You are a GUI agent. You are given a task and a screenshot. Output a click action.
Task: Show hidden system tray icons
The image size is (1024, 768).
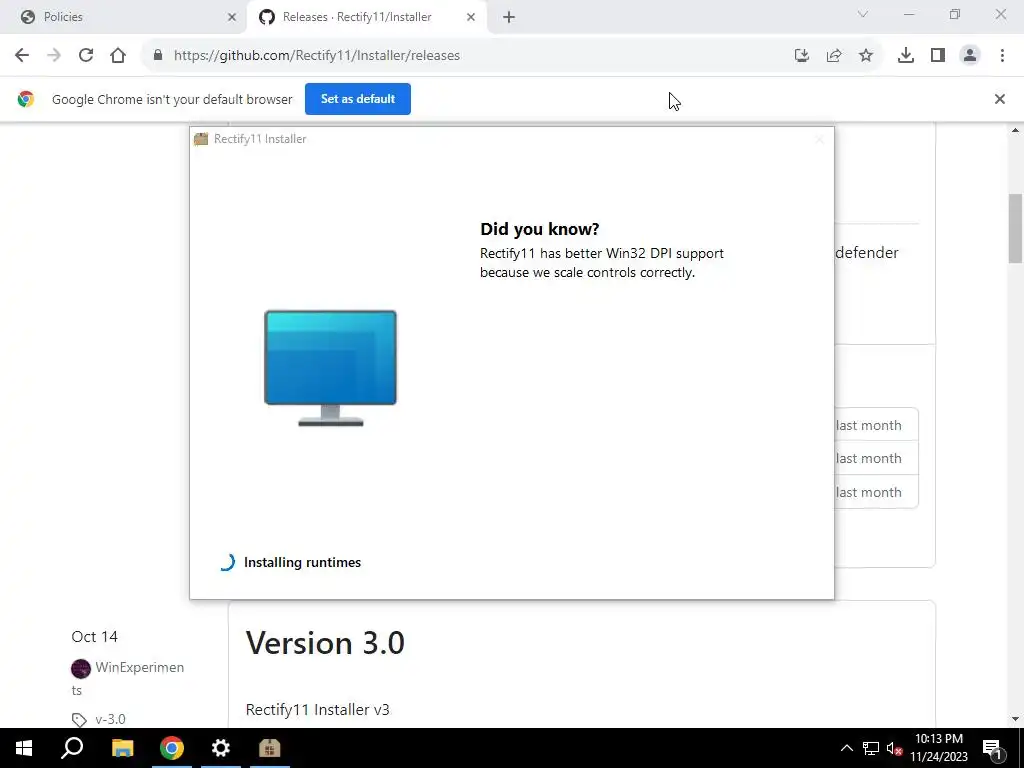(x=846, y=748)
